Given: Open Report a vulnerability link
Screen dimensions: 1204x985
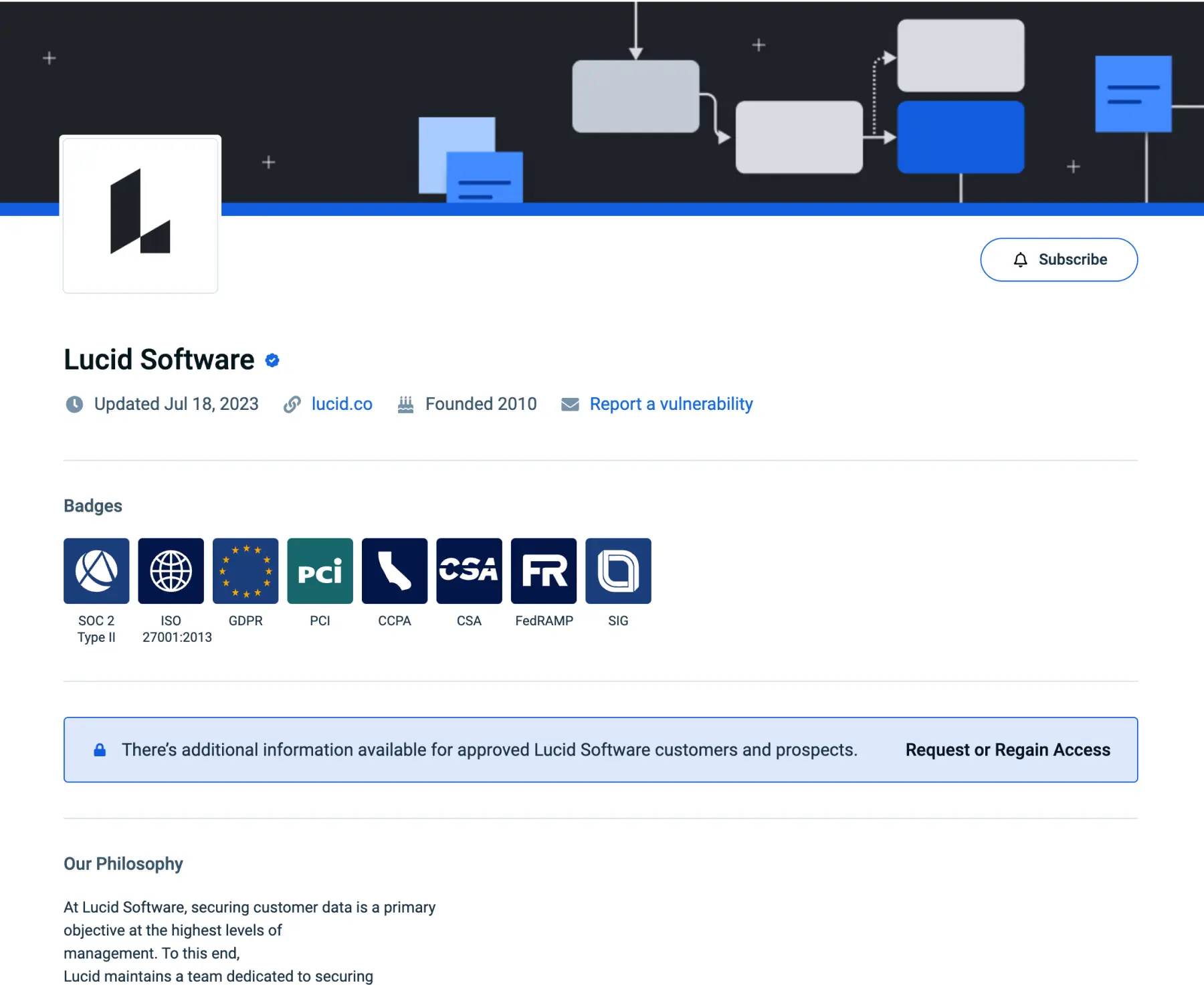Looking at the screenshot, I should 671,404.
